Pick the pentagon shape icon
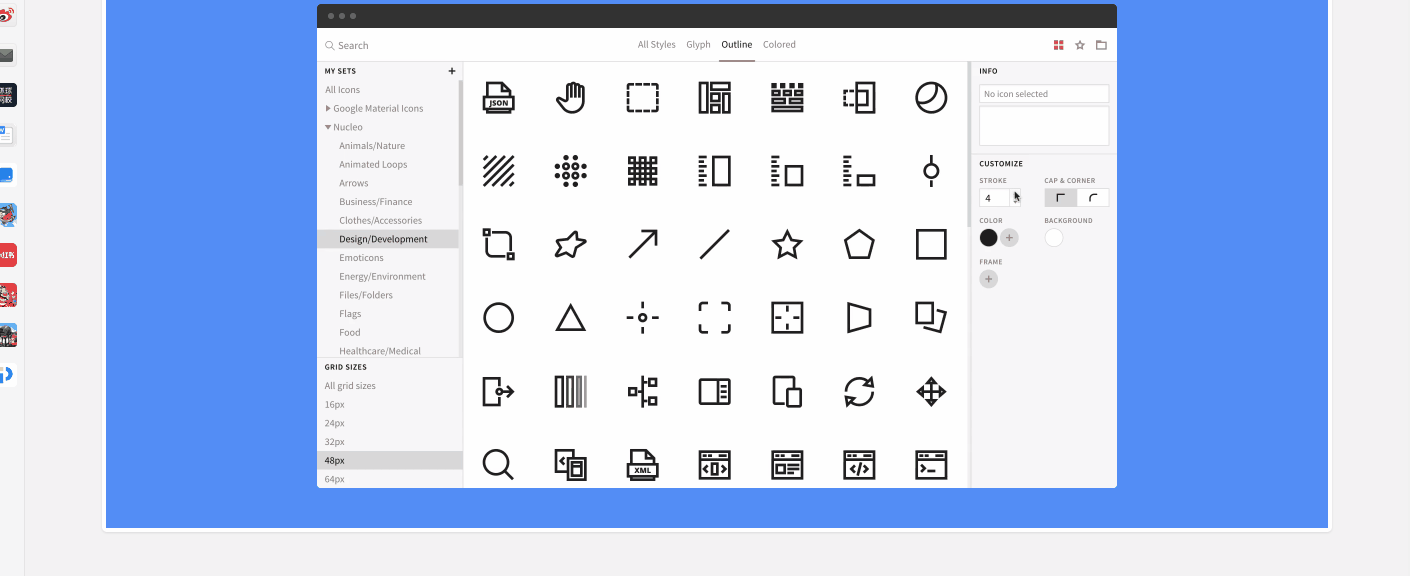The image size is (1410, 576). [859, 244]
